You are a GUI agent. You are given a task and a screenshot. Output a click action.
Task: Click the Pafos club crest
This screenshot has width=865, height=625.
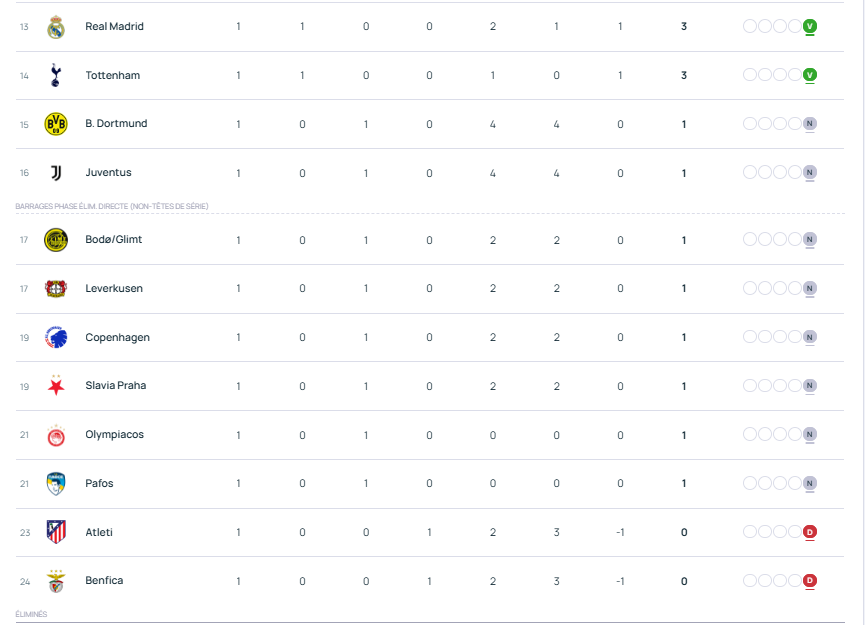[x=56, y=484]
